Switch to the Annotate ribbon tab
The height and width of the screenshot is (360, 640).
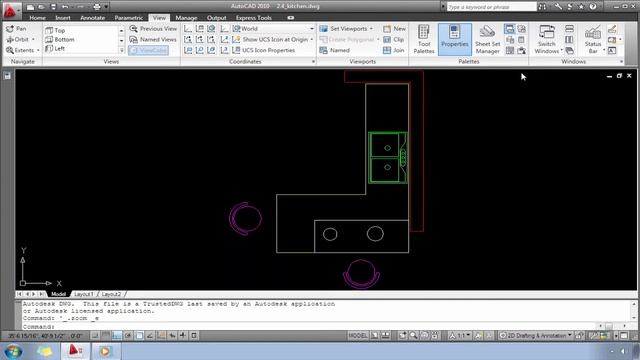[x=92, y=18]
